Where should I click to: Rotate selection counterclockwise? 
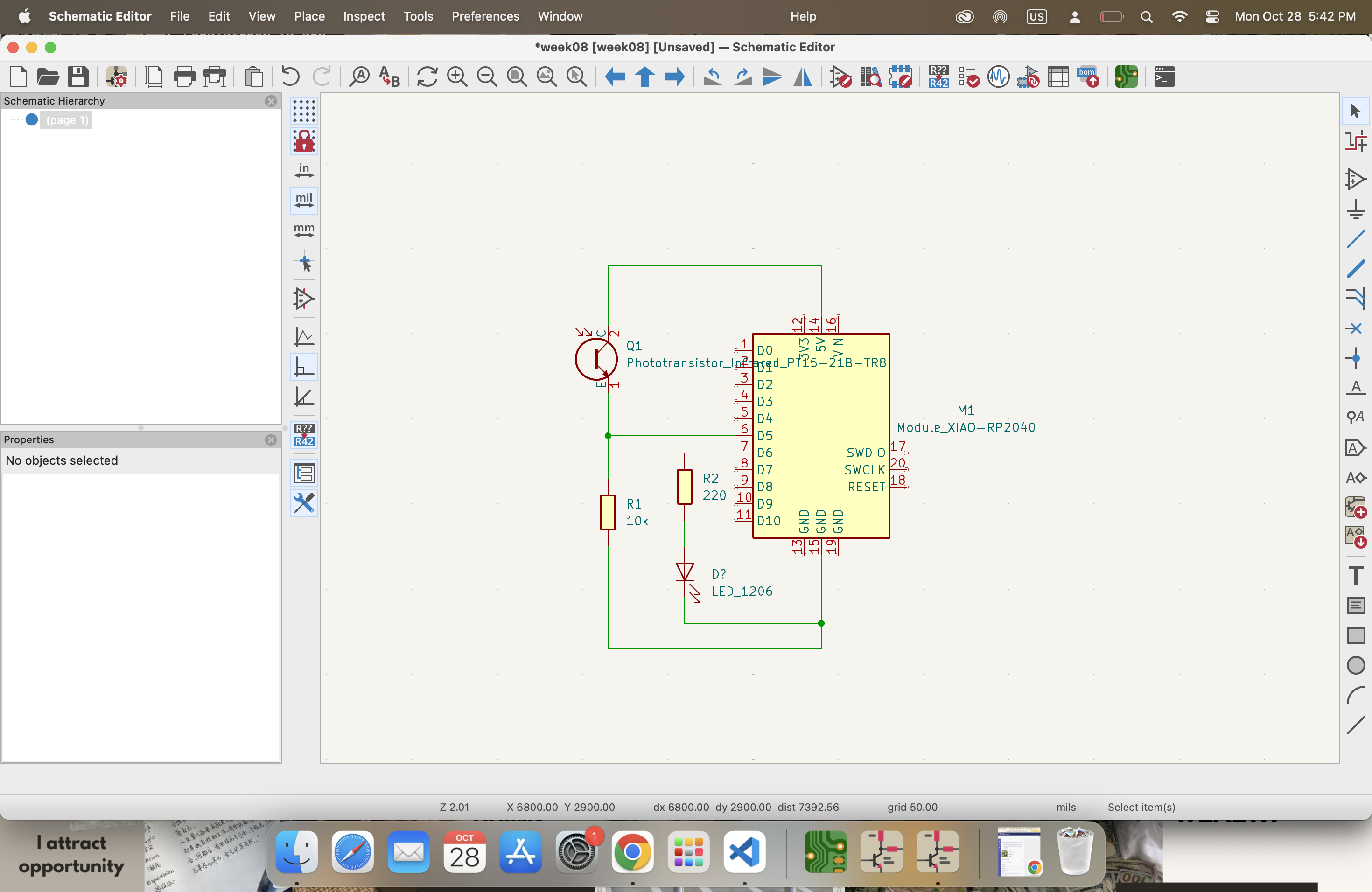click(x=713, y=77)
